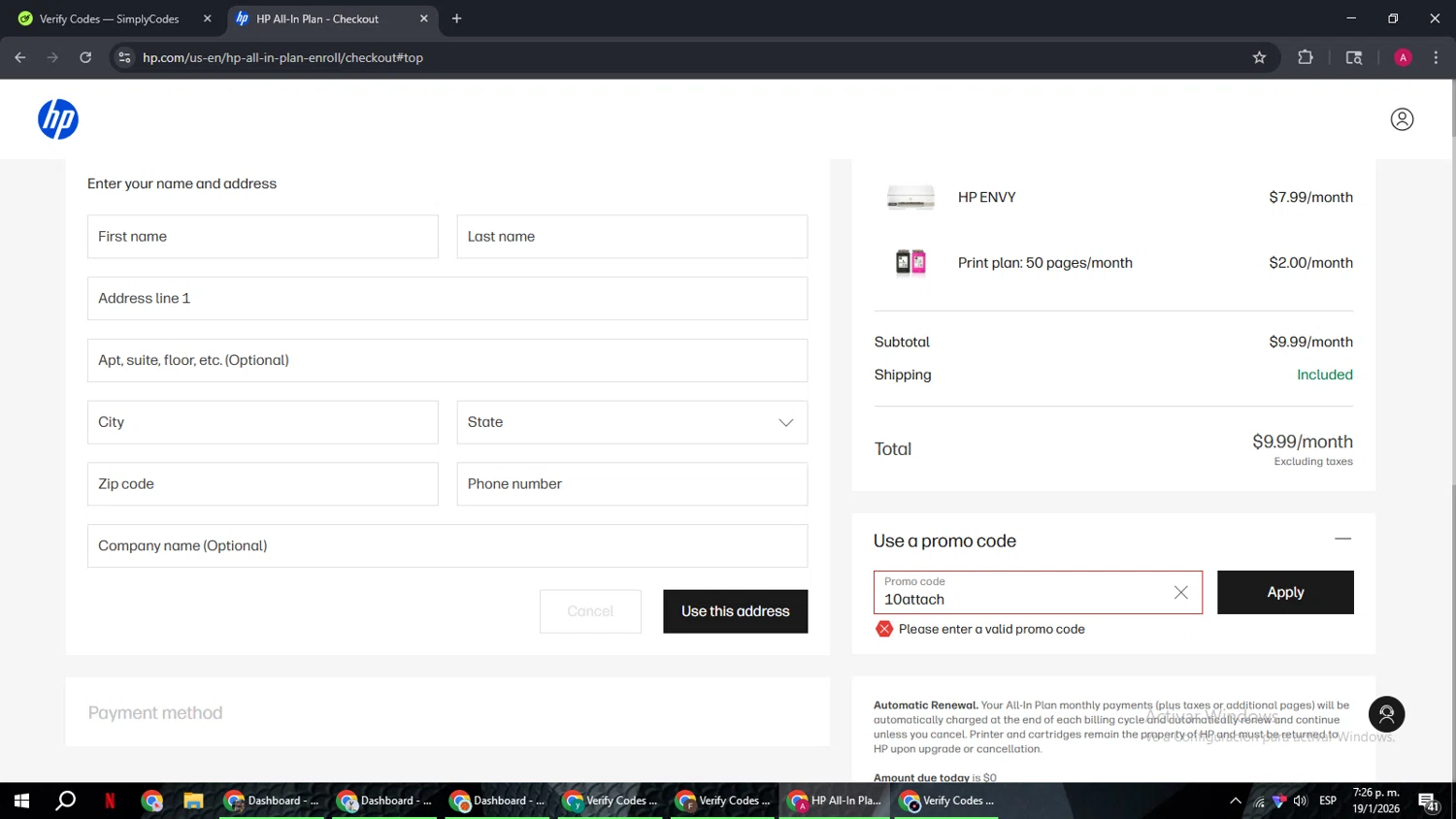View site information icon in address bar
Image resolution: width=1456 pixels, height=819 pixels.
(124, 57)
